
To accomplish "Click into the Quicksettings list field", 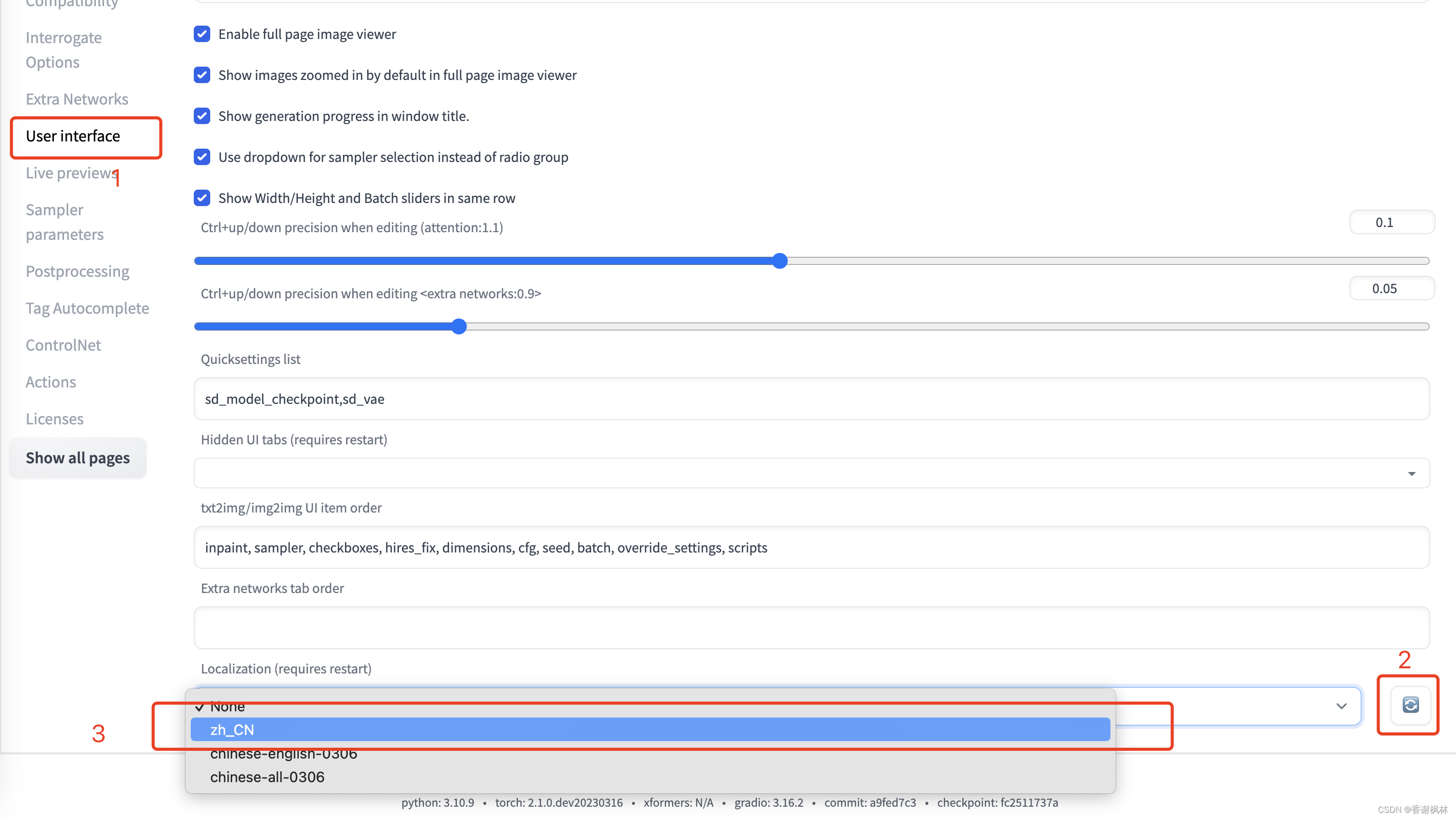I will [811, 398].
